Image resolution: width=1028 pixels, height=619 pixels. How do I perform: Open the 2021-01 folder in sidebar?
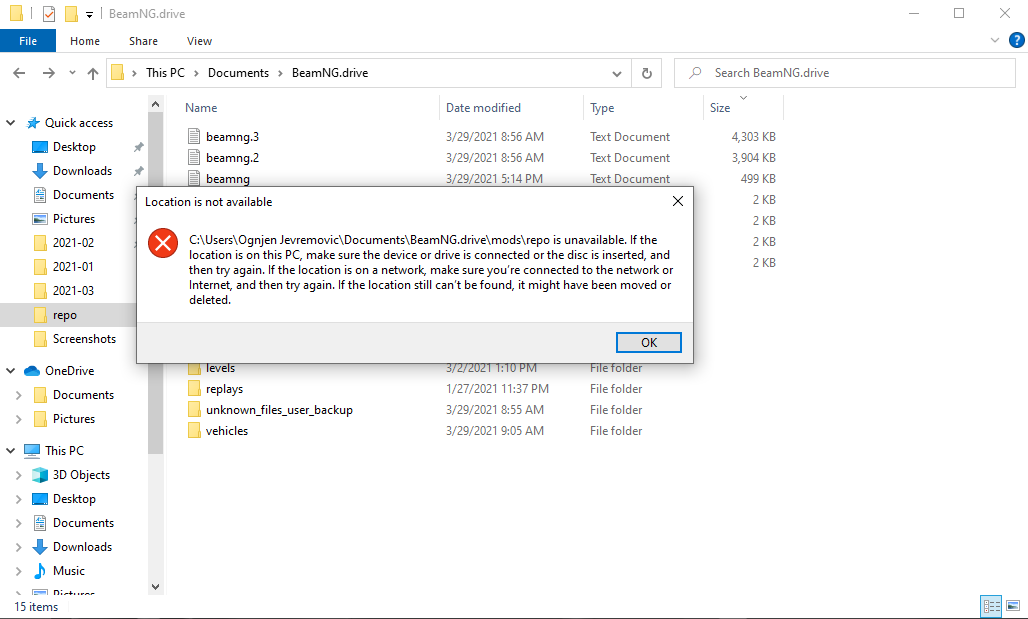click(x=73, y=266)
